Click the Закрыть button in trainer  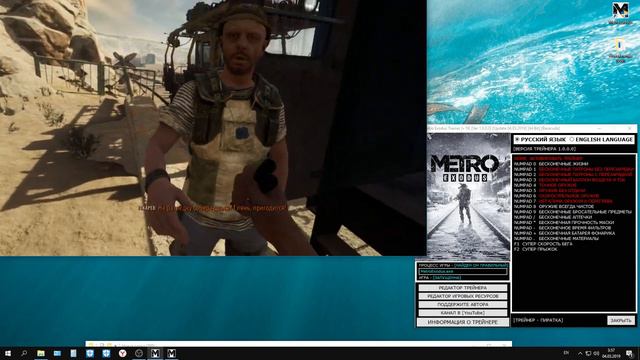[x=621, y=320]
